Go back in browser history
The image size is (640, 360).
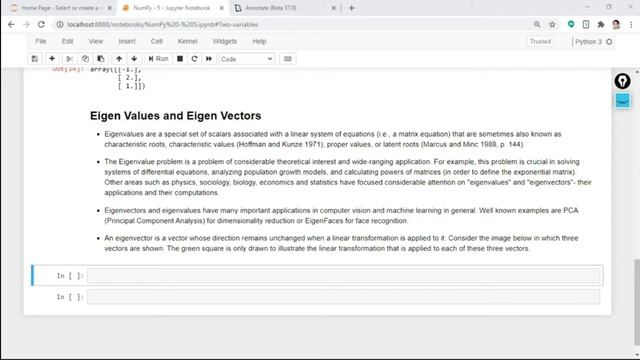click(11, 24)
